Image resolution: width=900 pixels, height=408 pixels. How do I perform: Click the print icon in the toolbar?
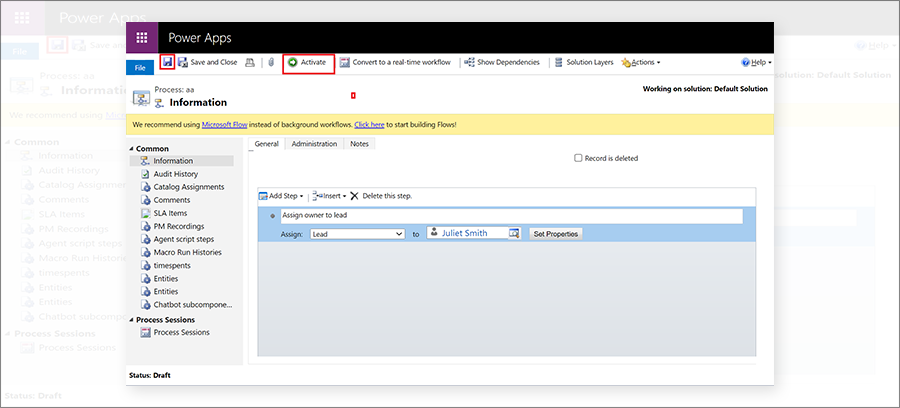tap(250, 62)
